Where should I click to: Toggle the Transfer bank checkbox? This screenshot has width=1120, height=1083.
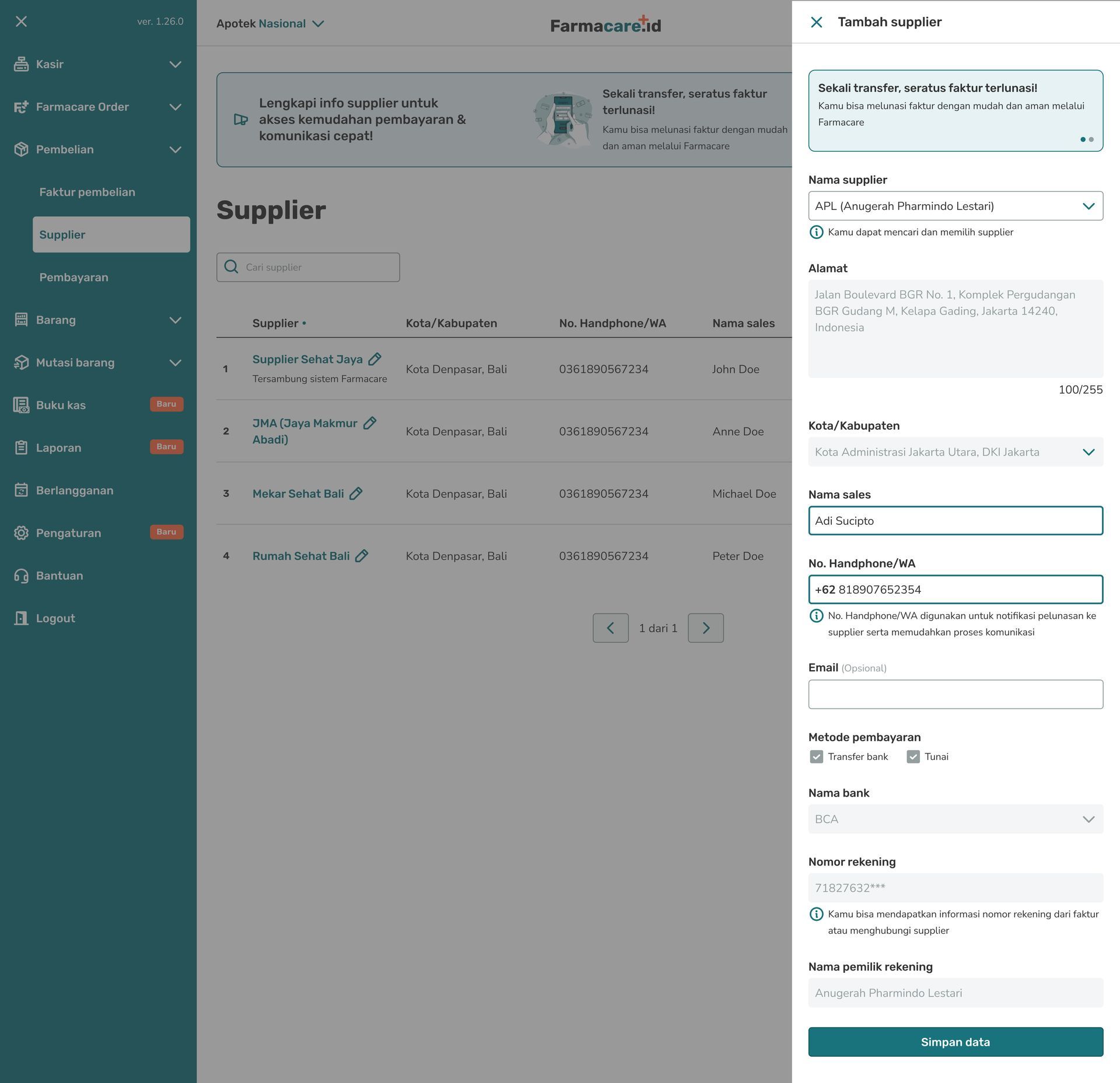click(816, 756)
